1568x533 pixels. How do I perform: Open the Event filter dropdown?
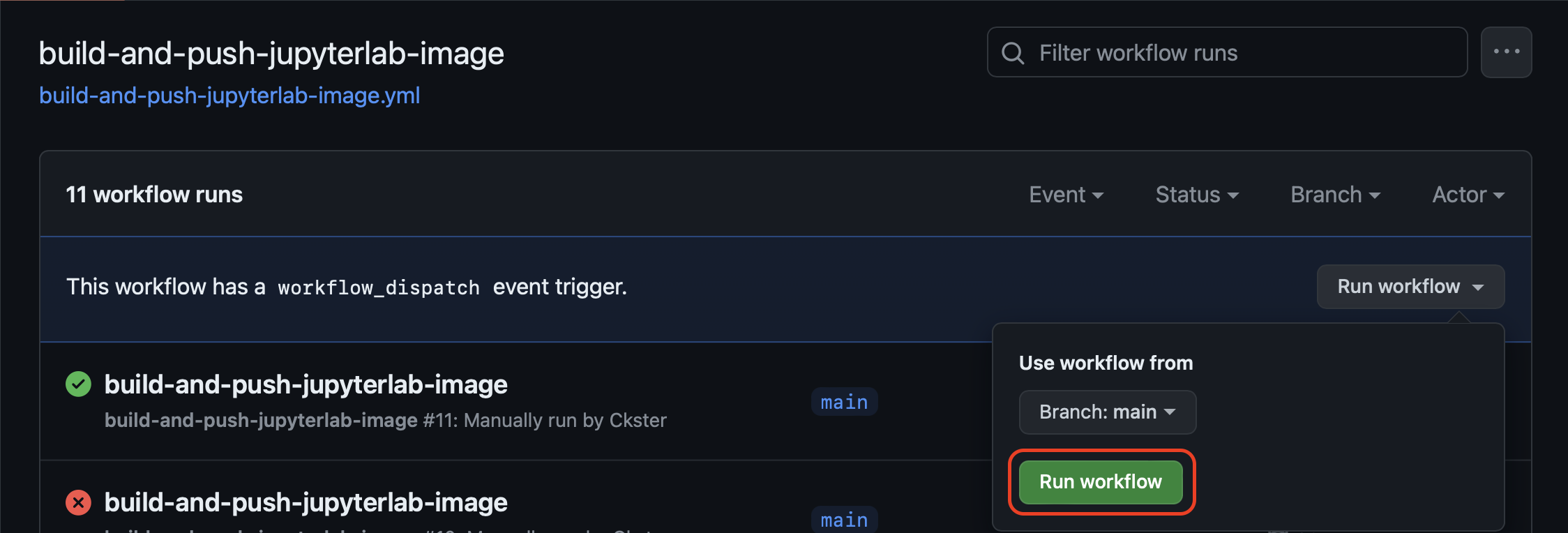coord(1066,195)
